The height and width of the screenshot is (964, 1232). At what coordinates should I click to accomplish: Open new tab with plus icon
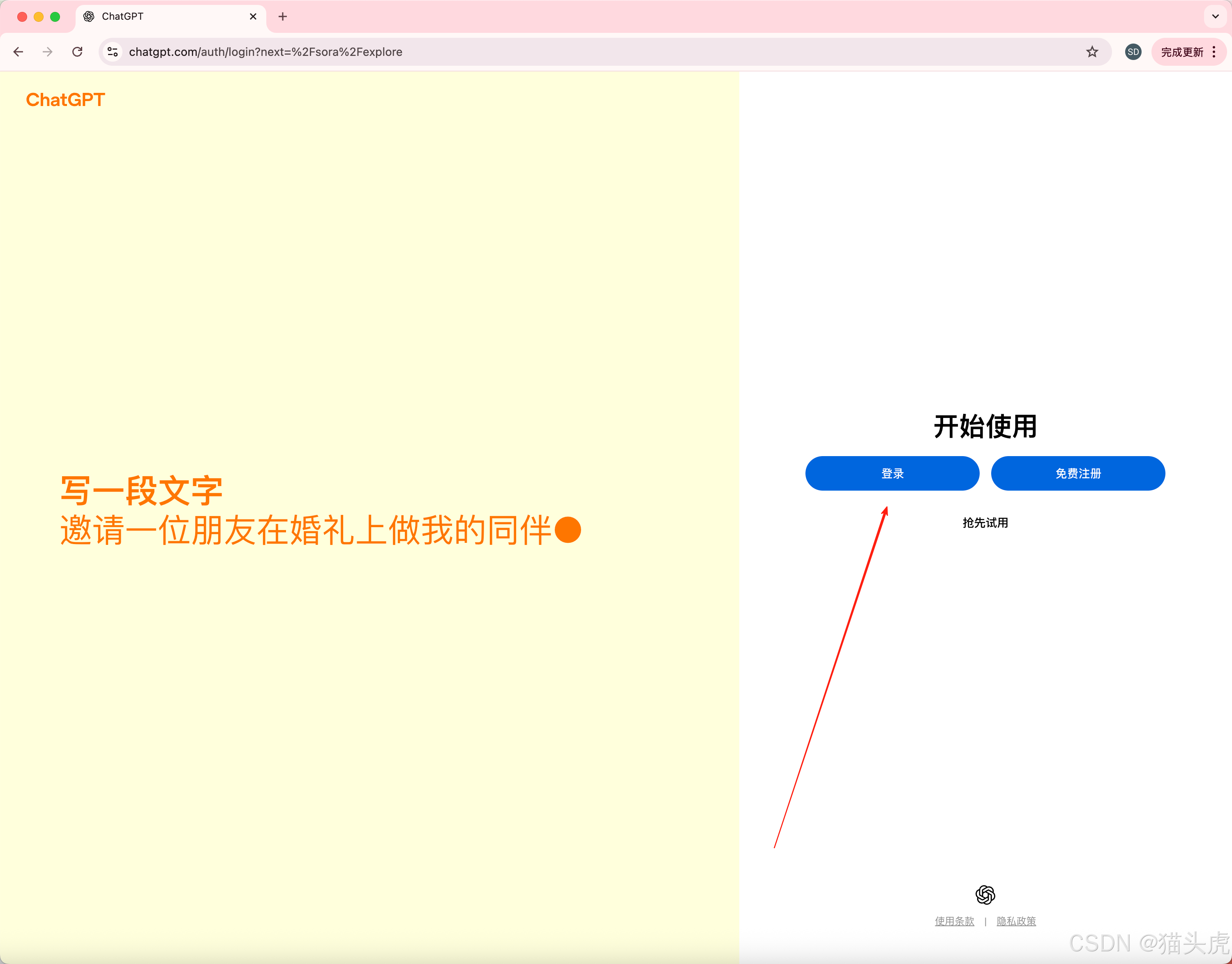[x=283, y=16]
